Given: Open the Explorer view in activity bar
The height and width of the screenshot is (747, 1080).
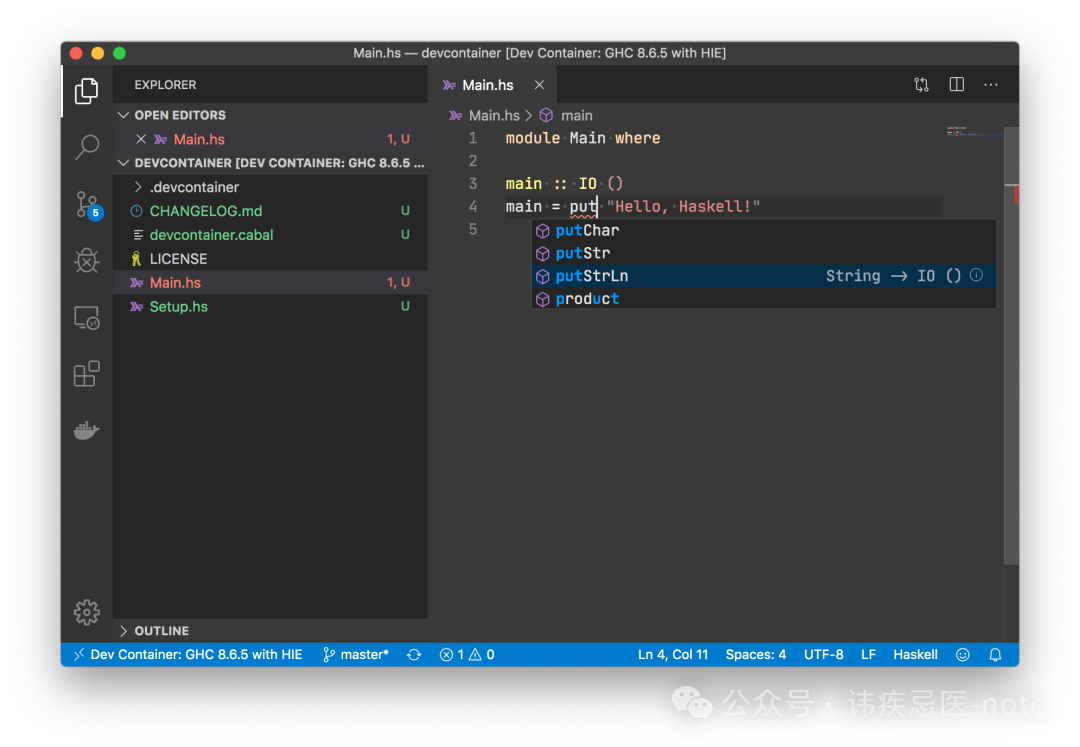Looking at the screenshot, I should pyautogui.click(x=87, y=91).
